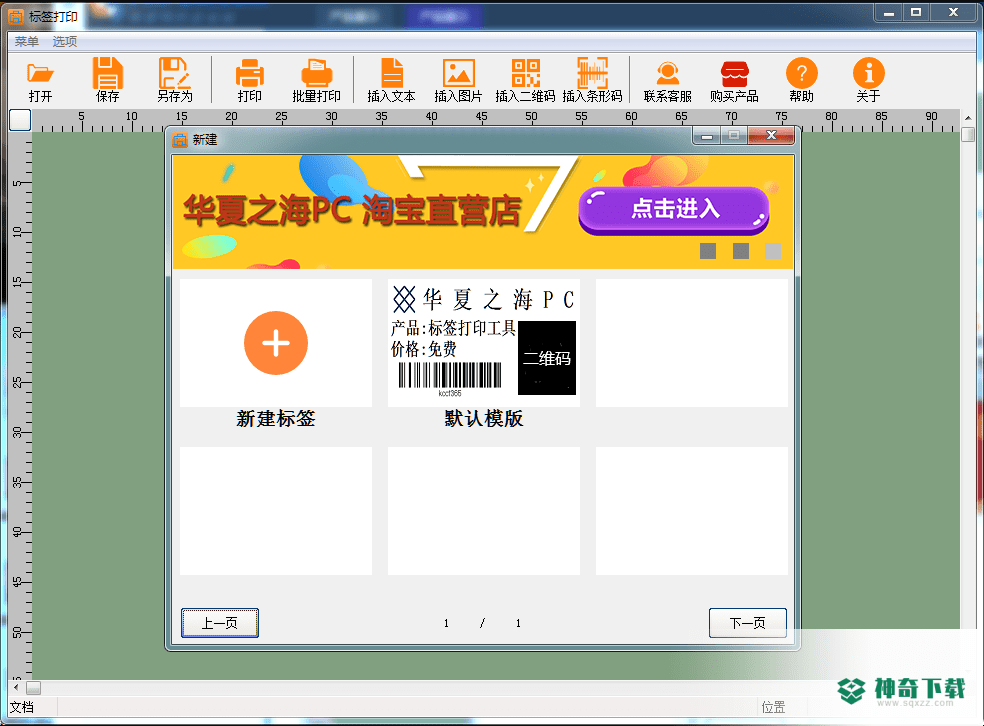Select the first banner carousel indicator square

tap(708, 251)
